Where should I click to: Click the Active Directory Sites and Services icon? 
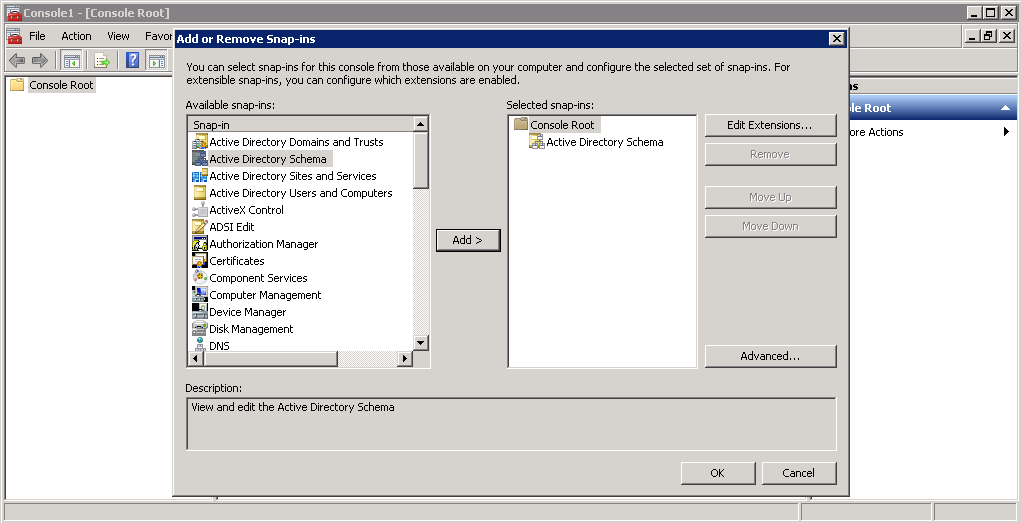point(199,176)
